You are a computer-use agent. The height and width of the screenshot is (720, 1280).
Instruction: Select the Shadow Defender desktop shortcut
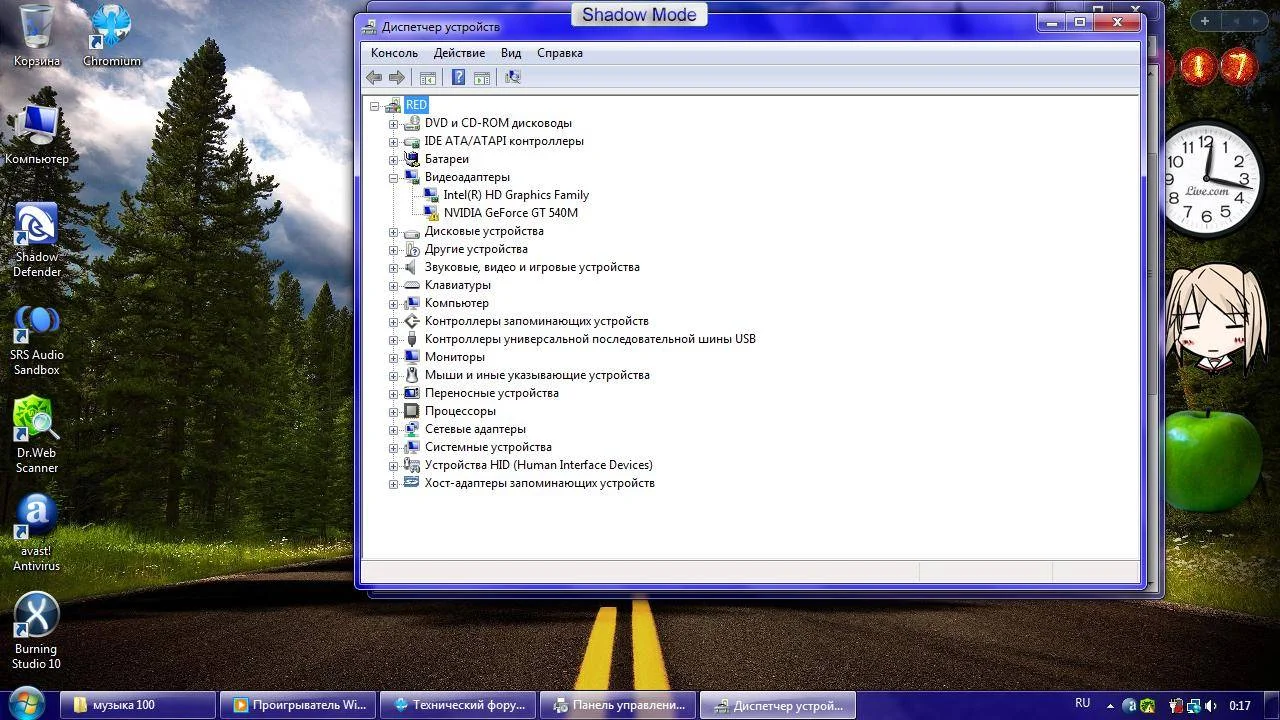(37, 240)
